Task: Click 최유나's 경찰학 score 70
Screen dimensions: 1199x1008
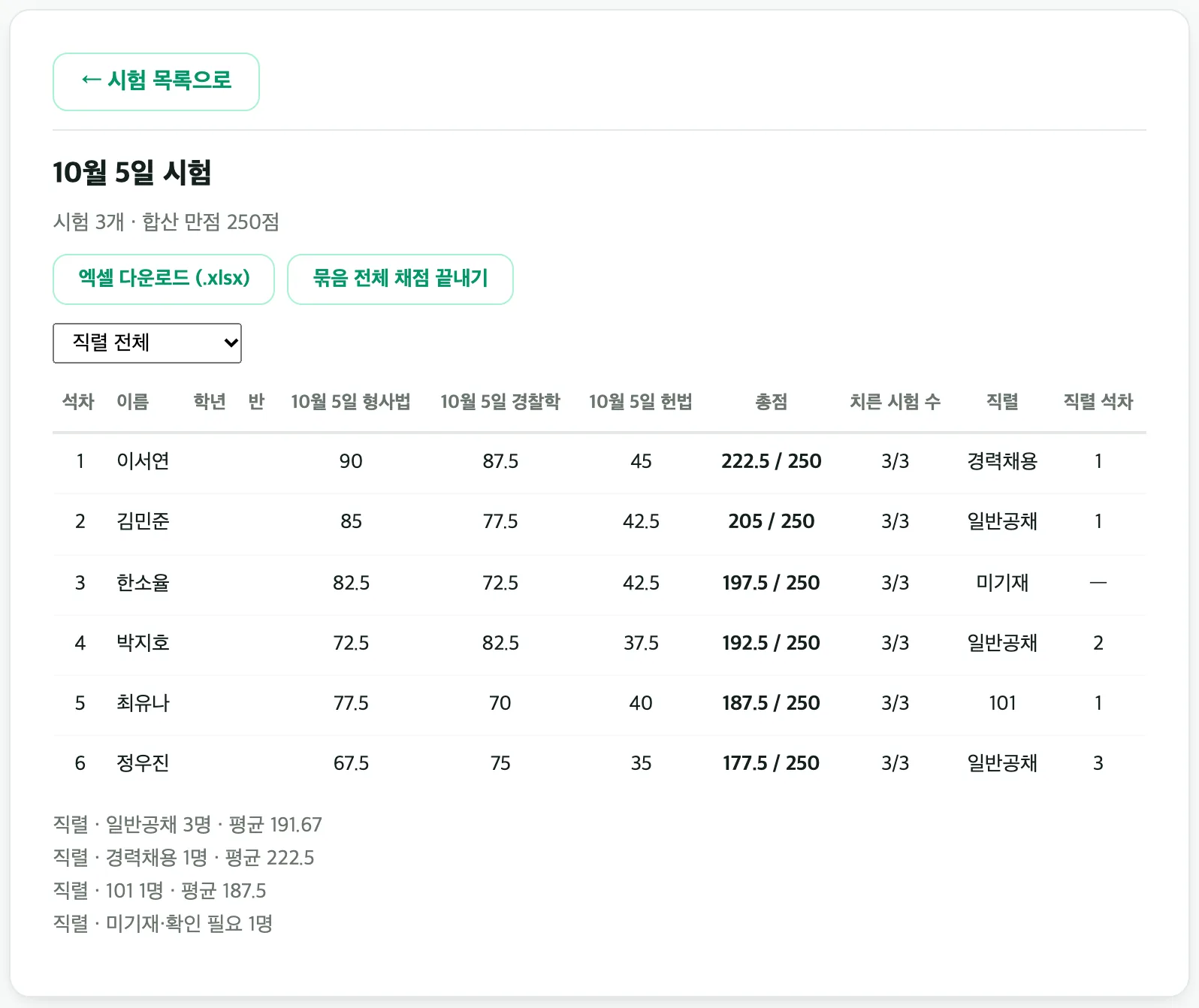Action: pos(500,703)
